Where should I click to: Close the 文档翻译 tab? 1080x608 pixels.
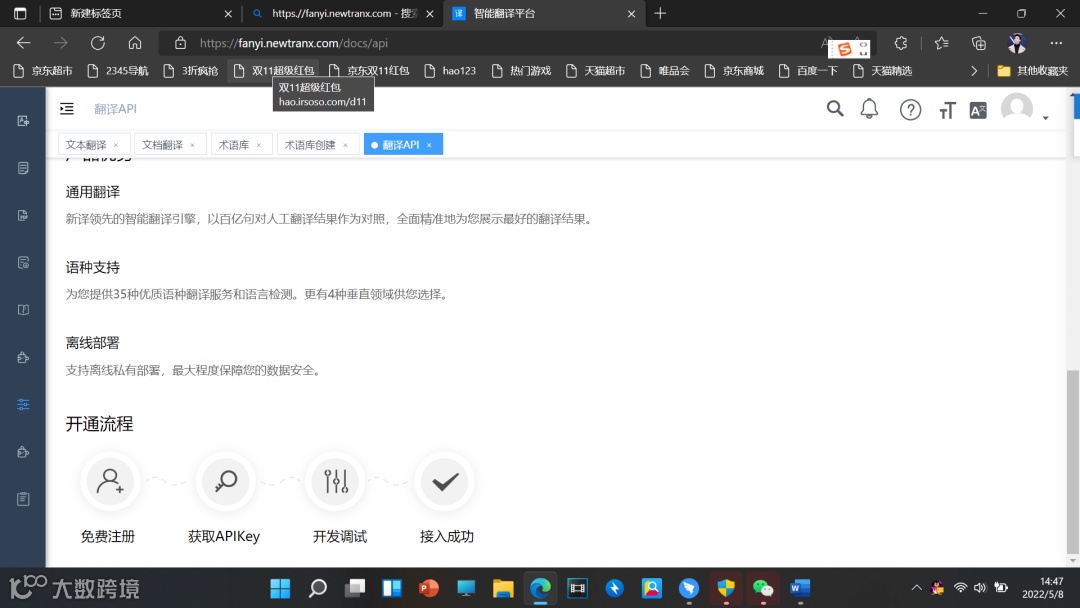pyautogui.click(x=192, y=145)
